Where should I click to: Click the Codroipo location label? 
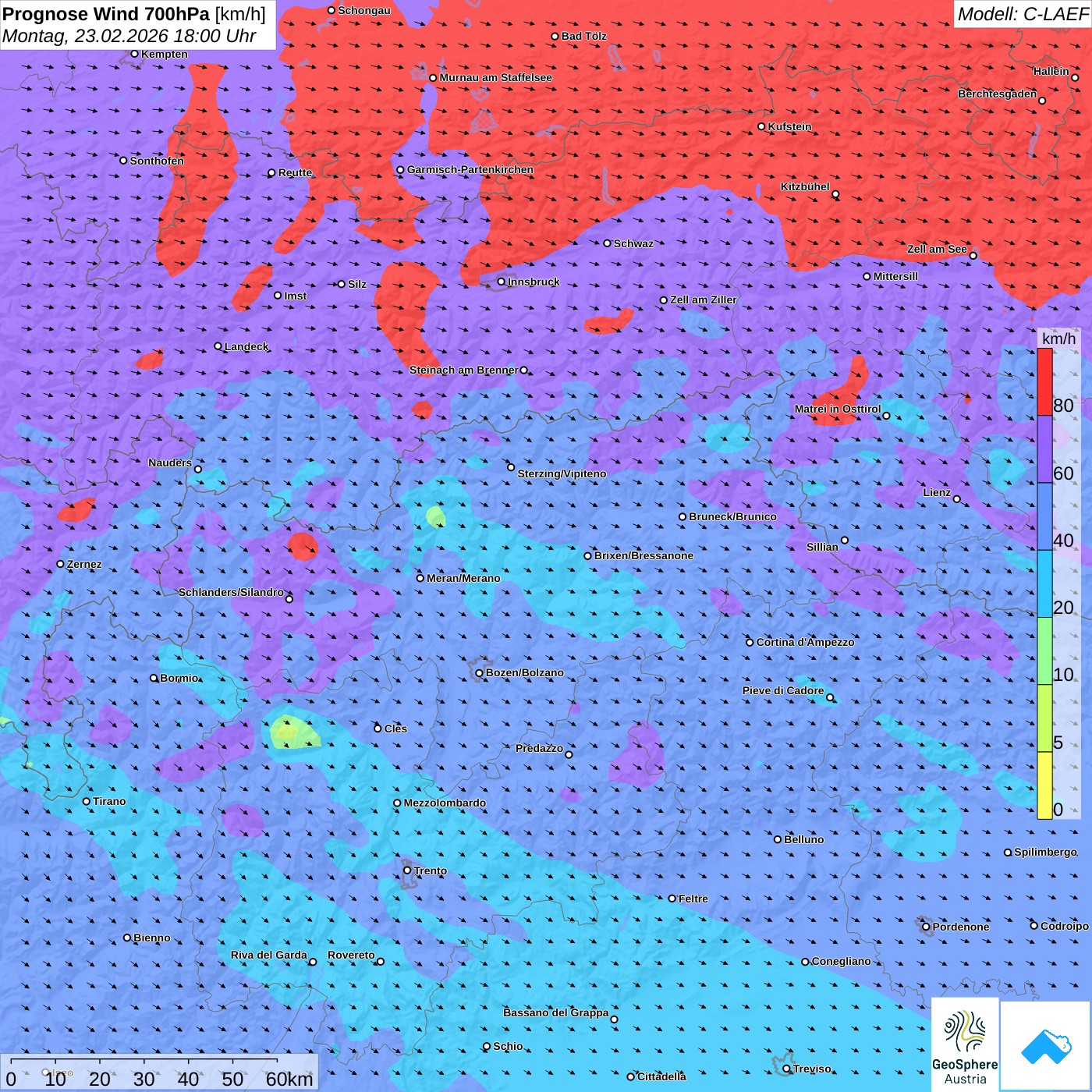(x=1065, y=926)
